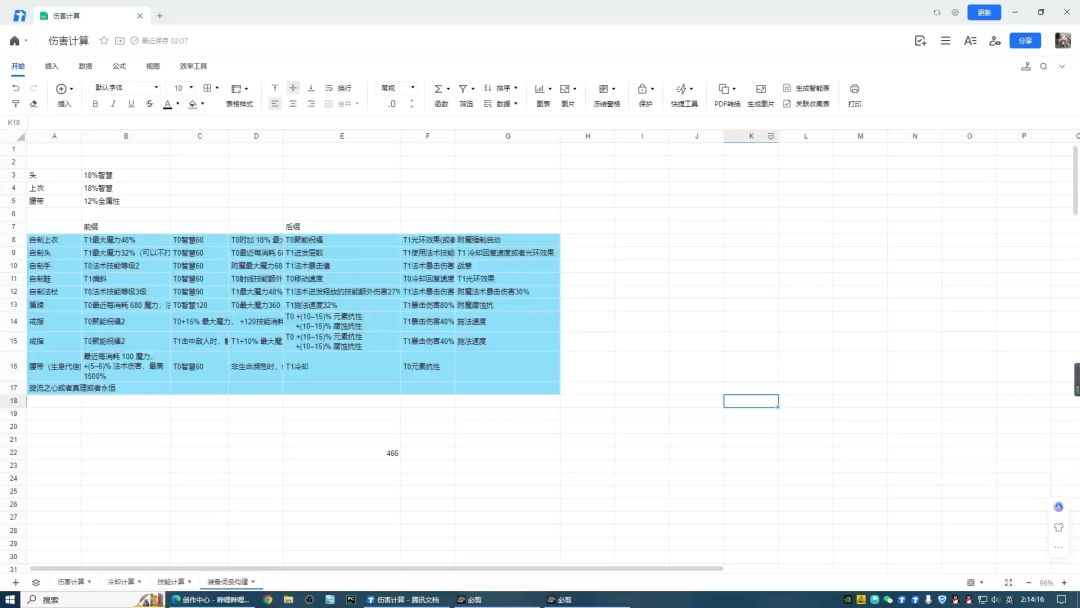The image size is (1080, 608).
Task: Toggle 换行 text wrapping
Action: 338,88
